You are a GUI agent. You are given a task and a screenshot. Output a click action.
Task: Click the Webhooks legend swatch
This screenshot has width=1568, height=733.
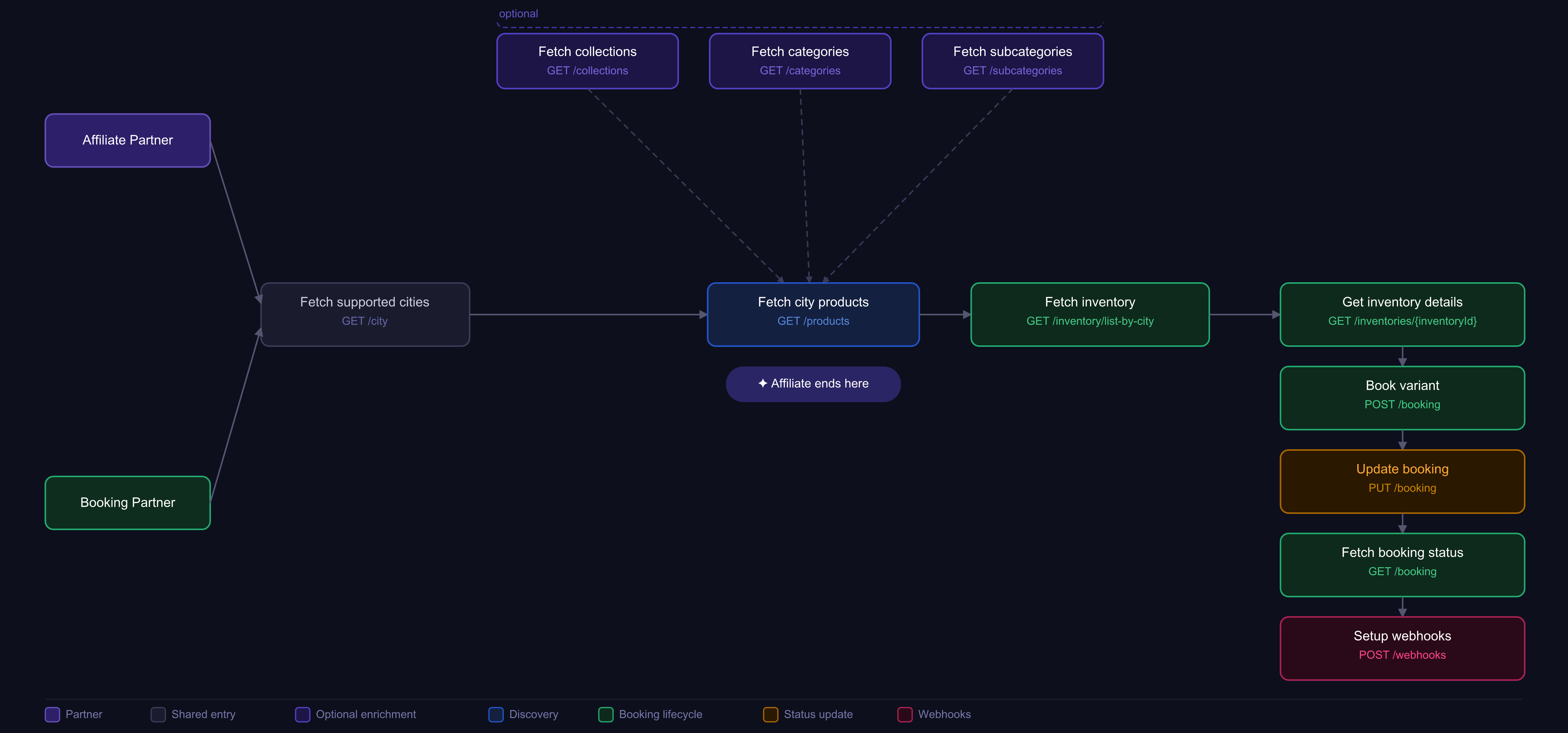[905, 714]
